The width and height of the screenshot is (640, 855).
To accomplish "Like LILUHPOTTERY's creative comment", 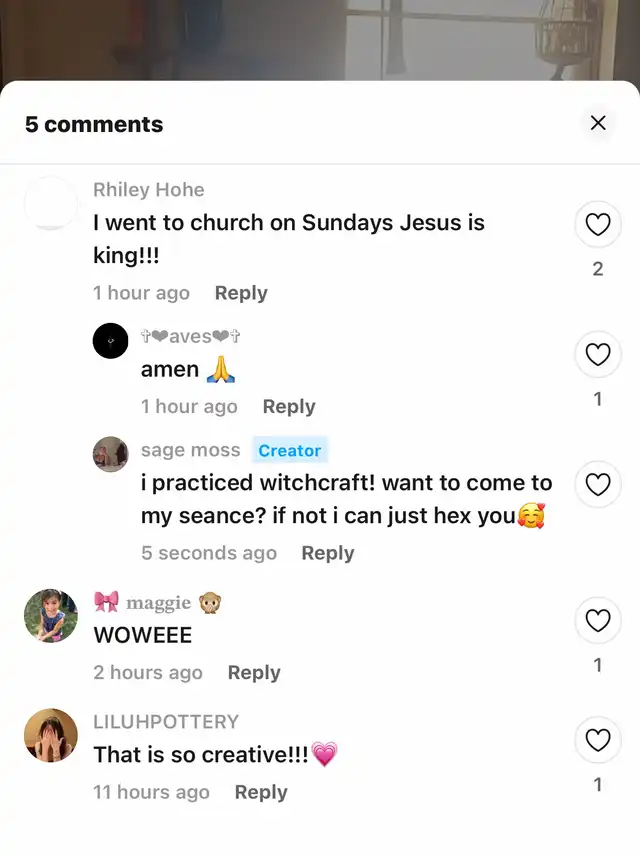I will (x=598, y=740).
